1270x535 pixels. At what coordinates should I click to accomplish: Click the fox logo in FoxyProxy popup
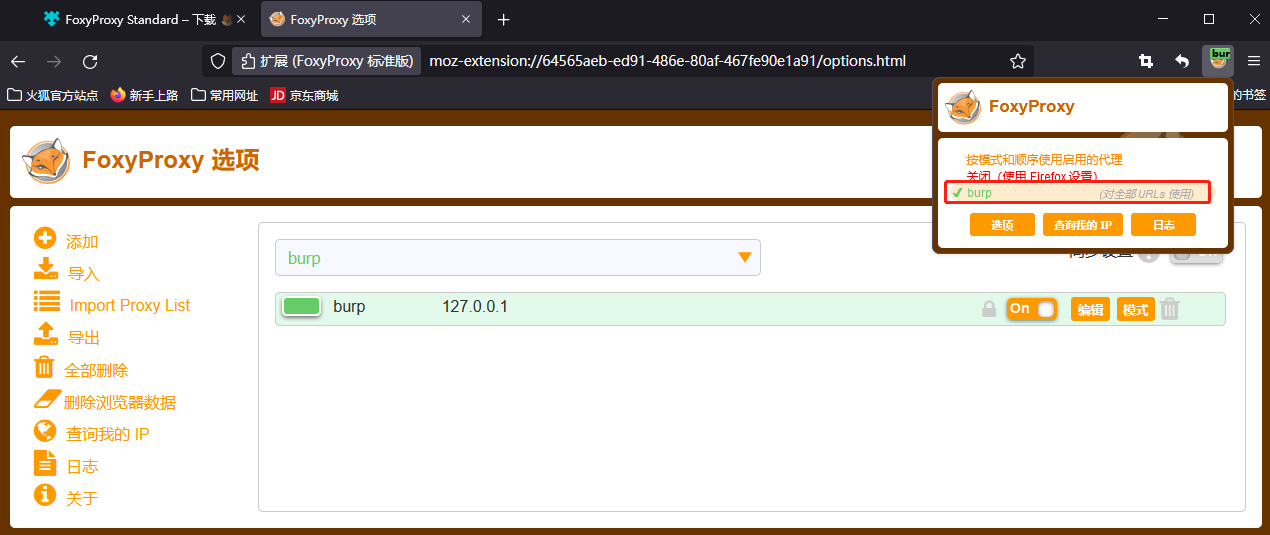(964, 107)
